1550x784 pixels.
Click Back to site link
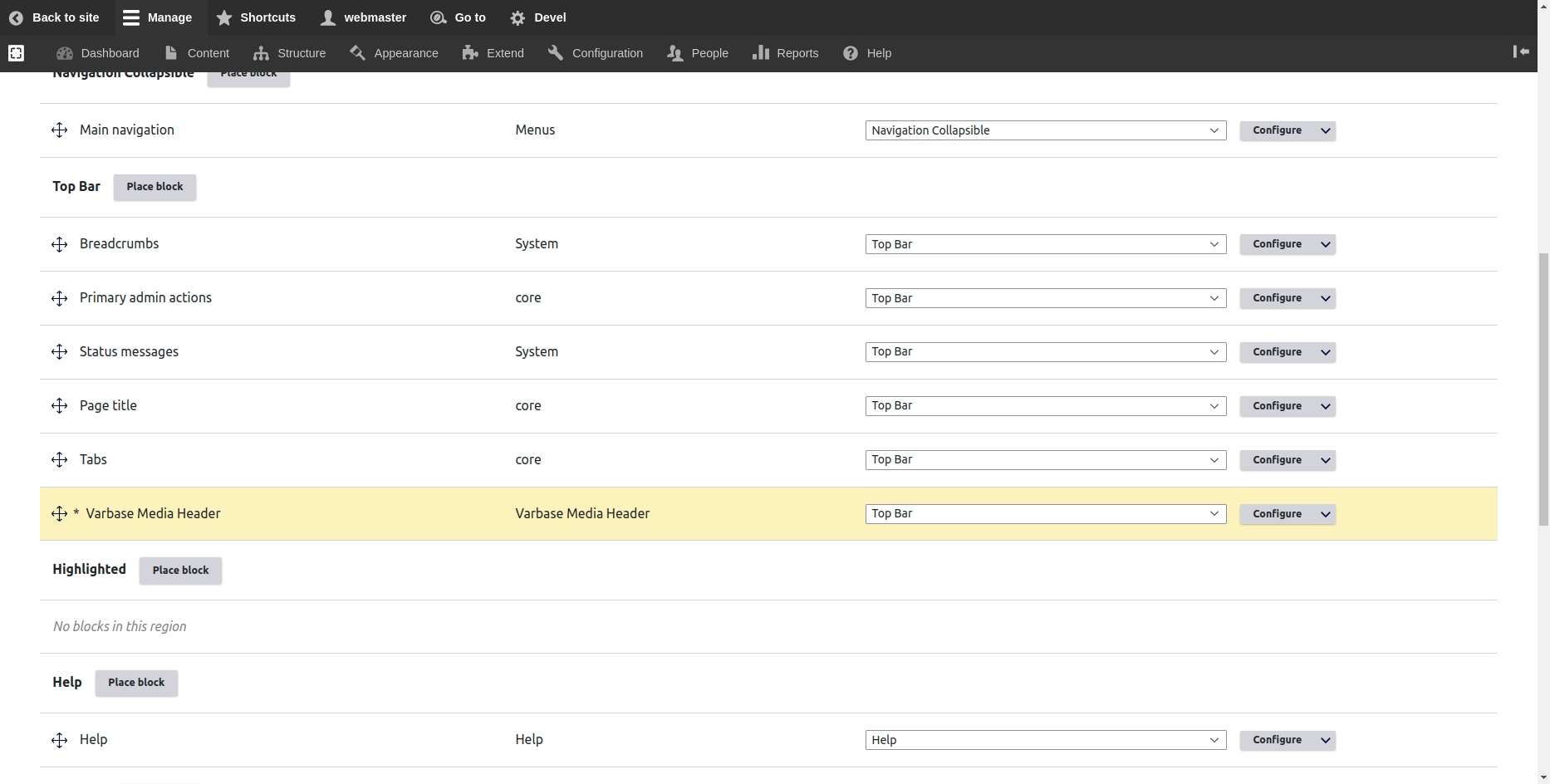[54, 17]
